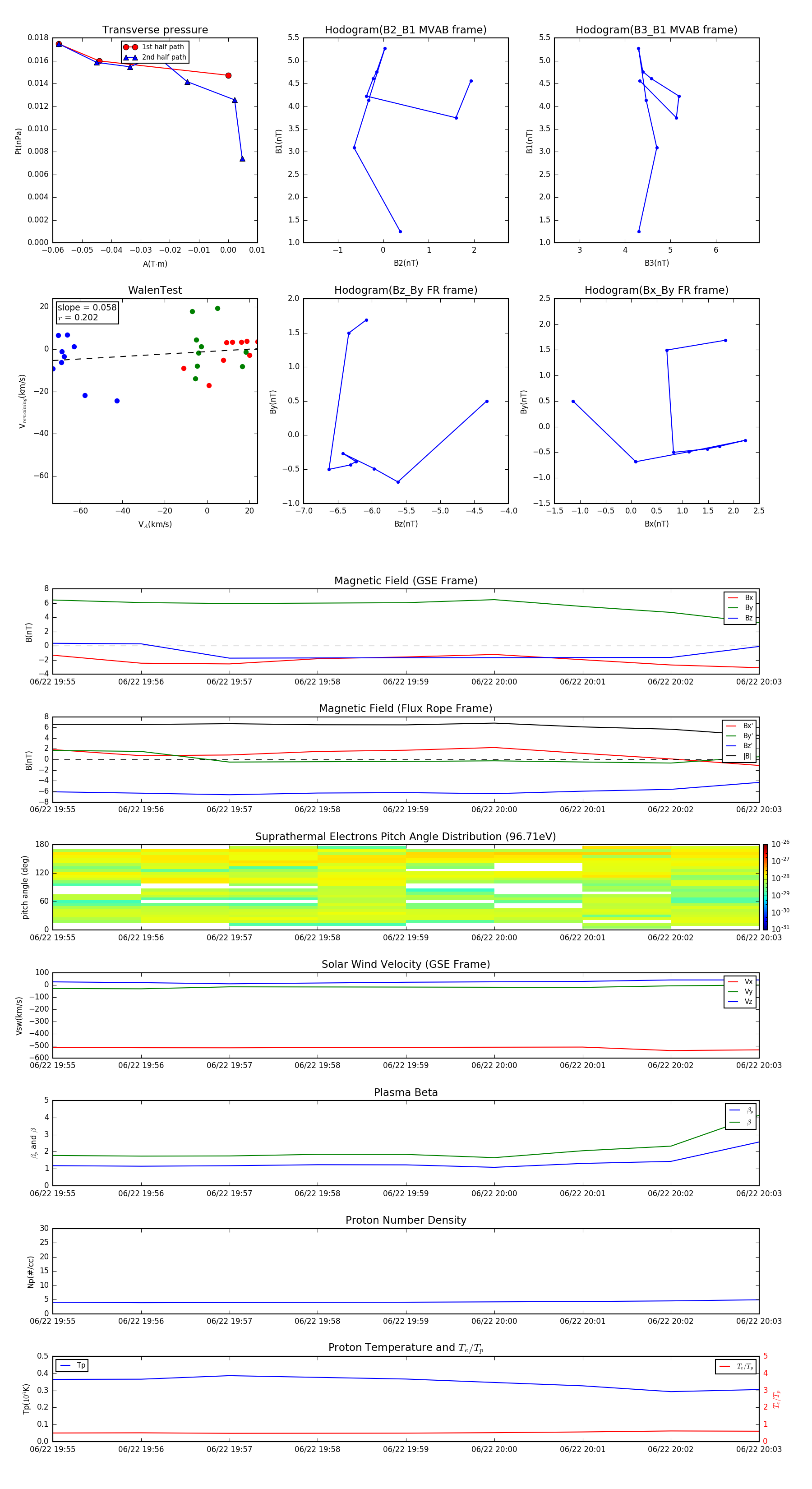812x1489 pixels.
Task: Click the dashed regression line in WalenTest
Action: click(155, 355)
